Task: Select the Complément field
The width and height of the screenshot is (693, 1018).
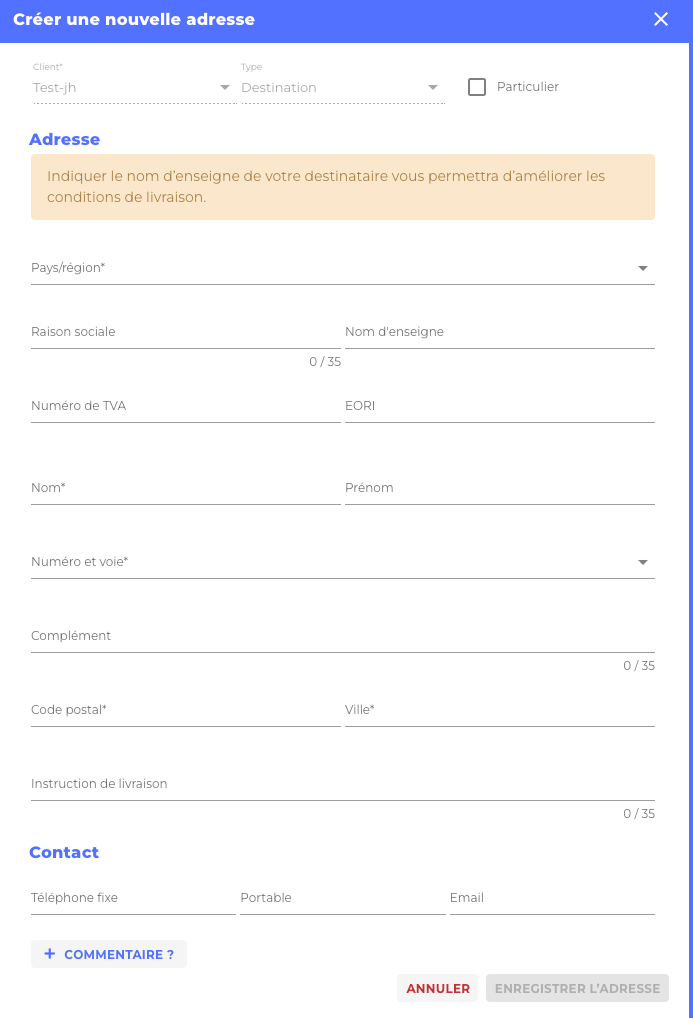Action: (x=342, y=637)
